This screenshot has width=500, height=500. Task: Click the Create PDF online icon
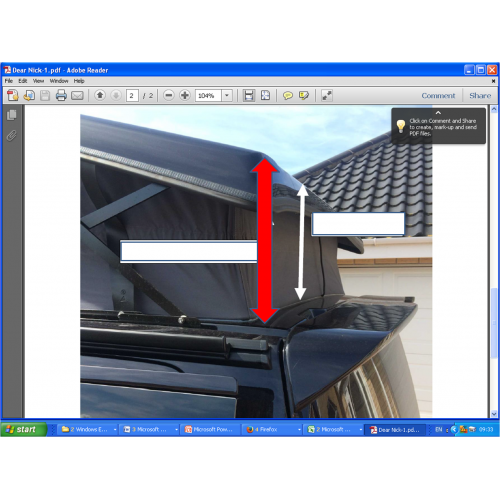13,96
